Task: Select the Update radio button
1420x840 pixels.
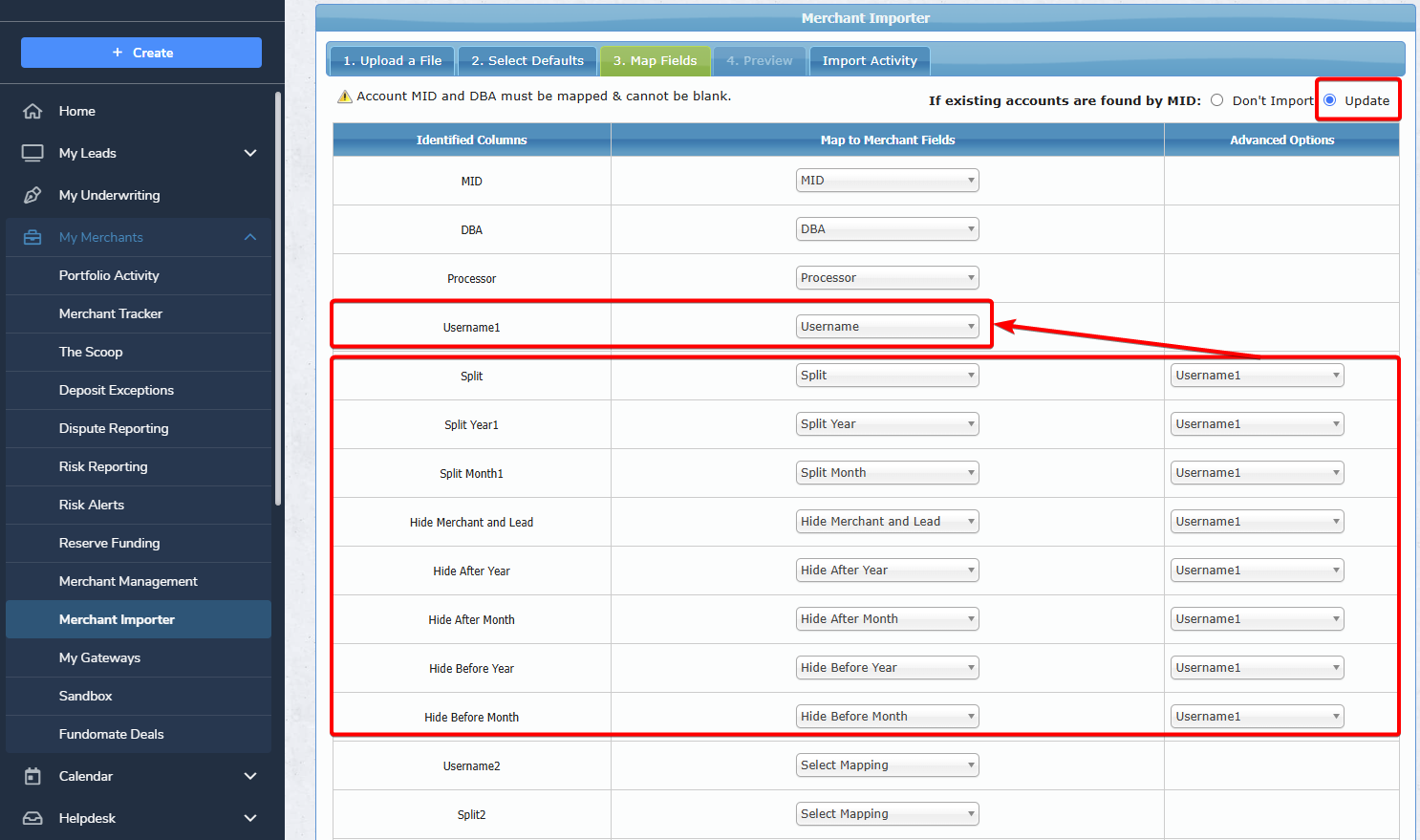Action: point(1329,100)
